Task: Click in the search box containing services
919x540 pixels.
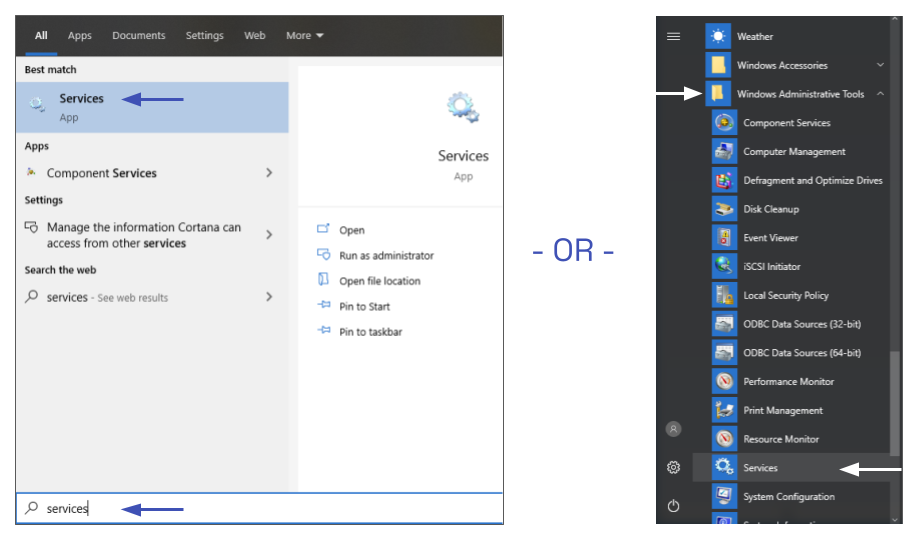Action: 259,508
